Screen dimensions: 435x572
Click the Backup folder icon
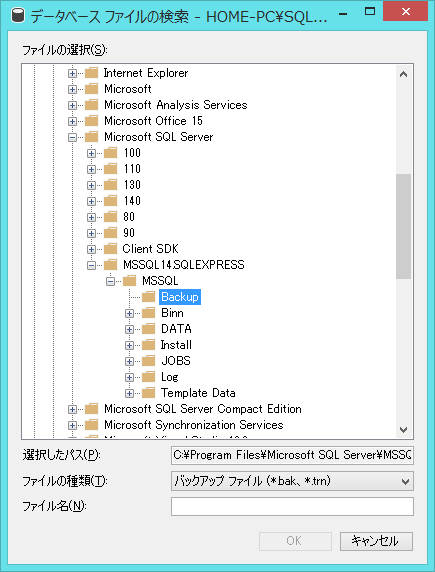pyautogui.click(x=149, y=297)
